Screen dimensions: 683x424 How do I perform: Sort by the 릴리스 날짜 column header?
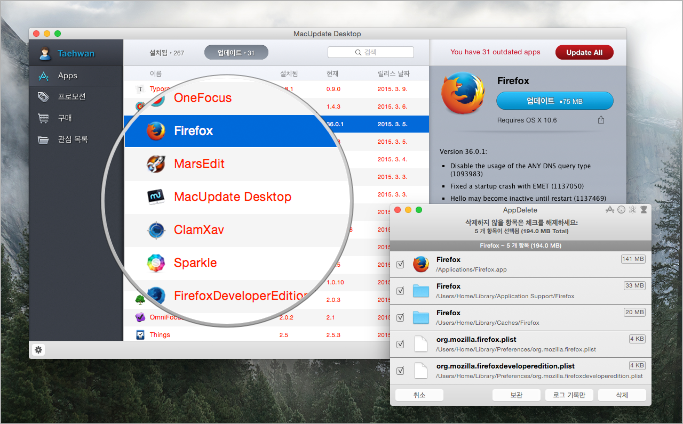point(393,74)
